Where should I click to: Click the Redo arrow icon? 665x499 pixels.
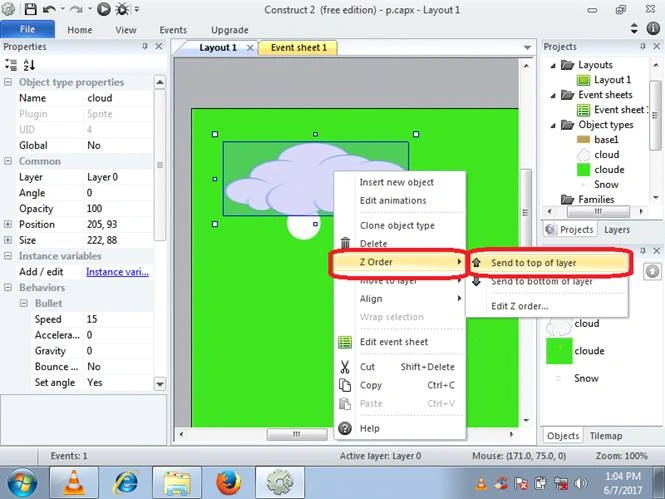pos(76,9)
